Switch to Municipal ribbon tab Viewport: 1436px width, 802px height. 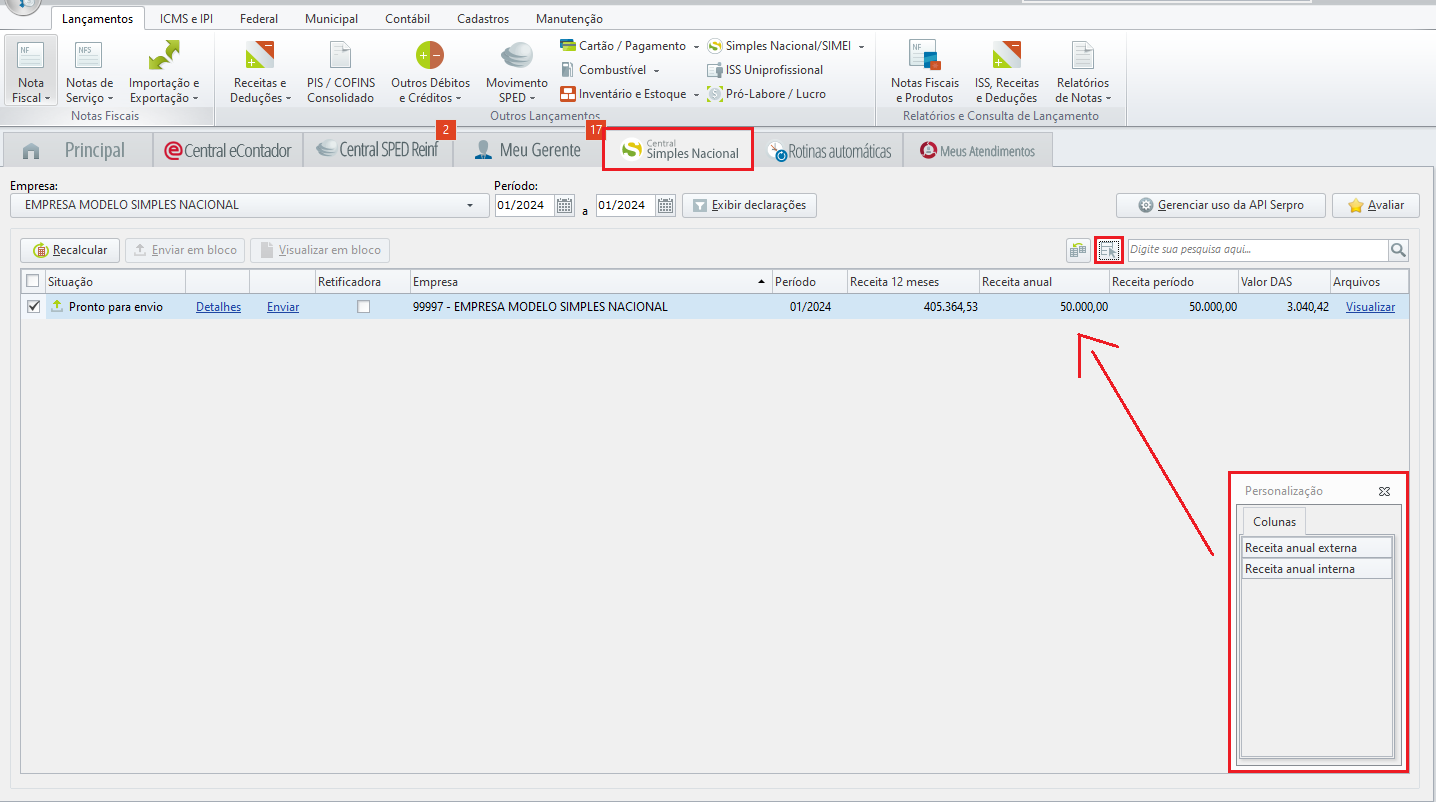[x=331, y=19]
